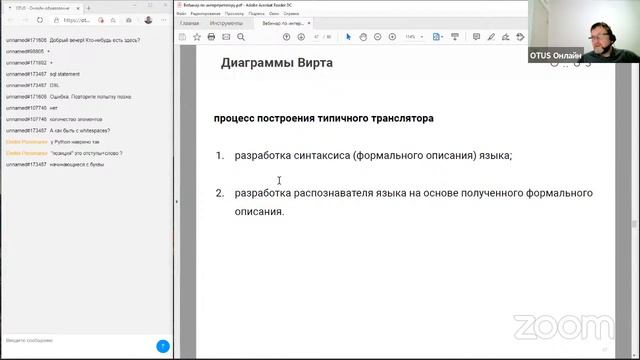Select the Вебинар document tab
The image size is (640, 360).
(x=282, y=23)
